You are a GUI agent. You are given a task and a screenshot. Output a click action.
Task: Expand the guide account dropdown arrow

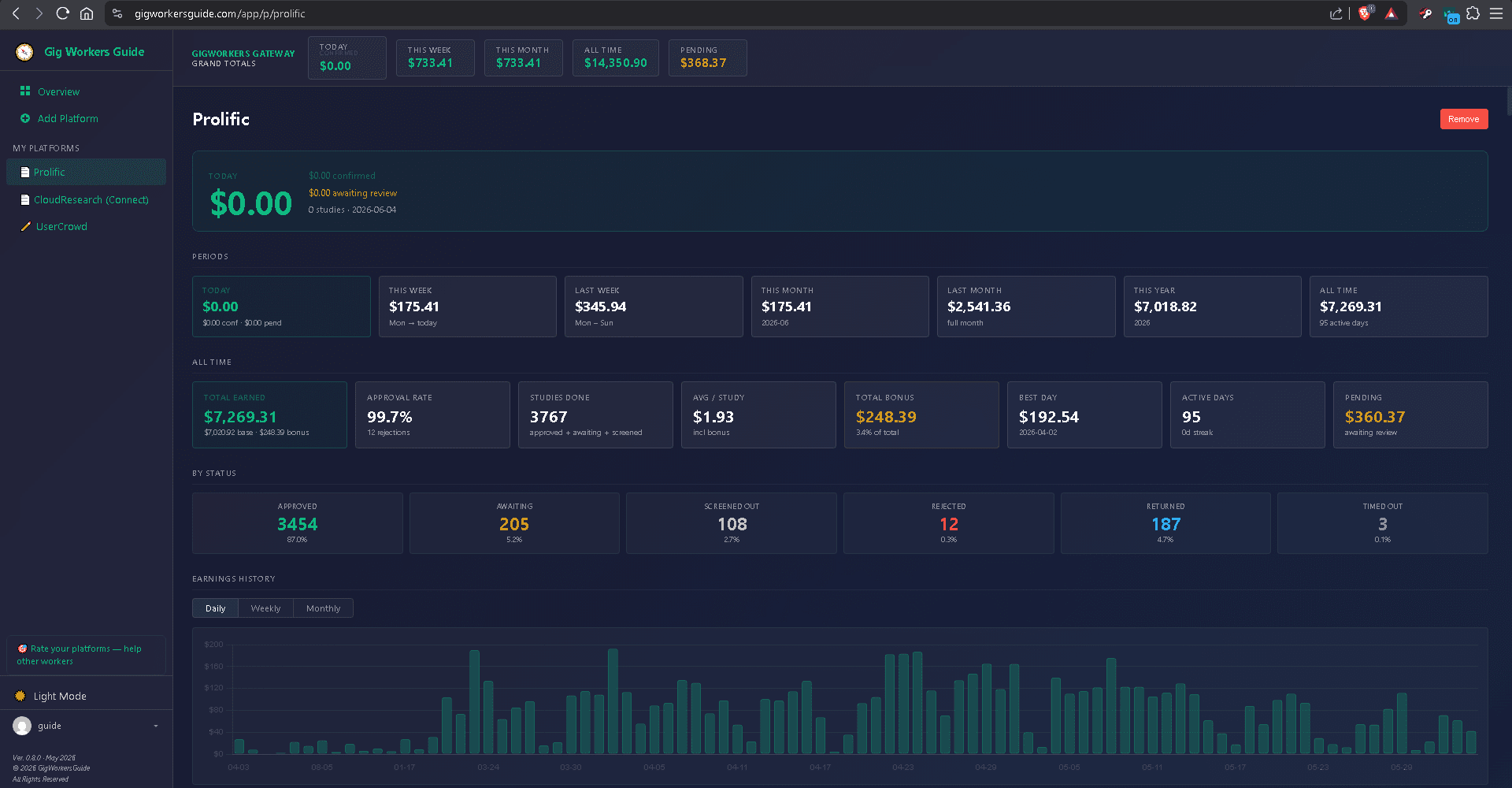[x=156, y=726]
